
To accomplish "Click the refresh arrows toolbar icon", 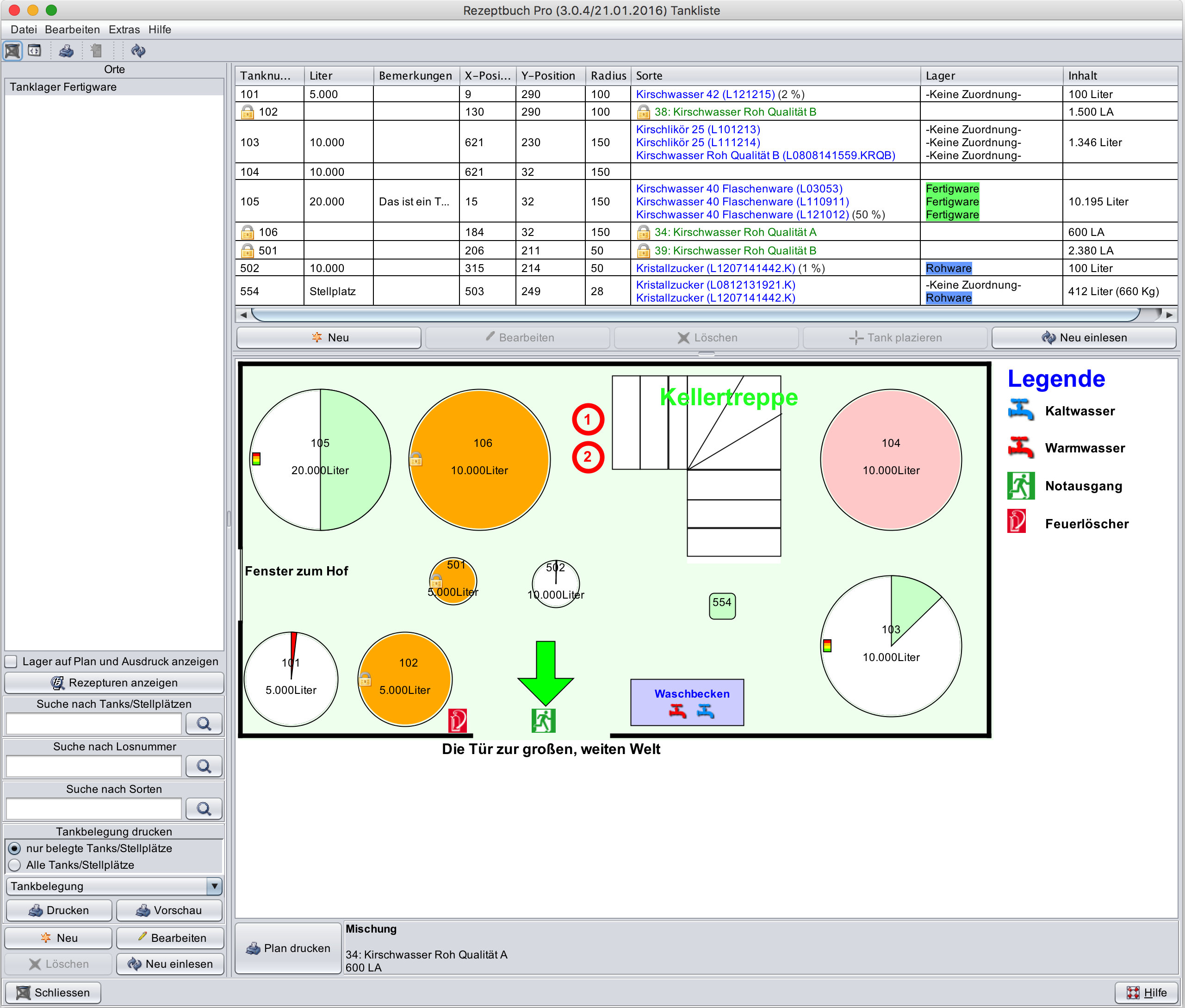I will (138, 51).
